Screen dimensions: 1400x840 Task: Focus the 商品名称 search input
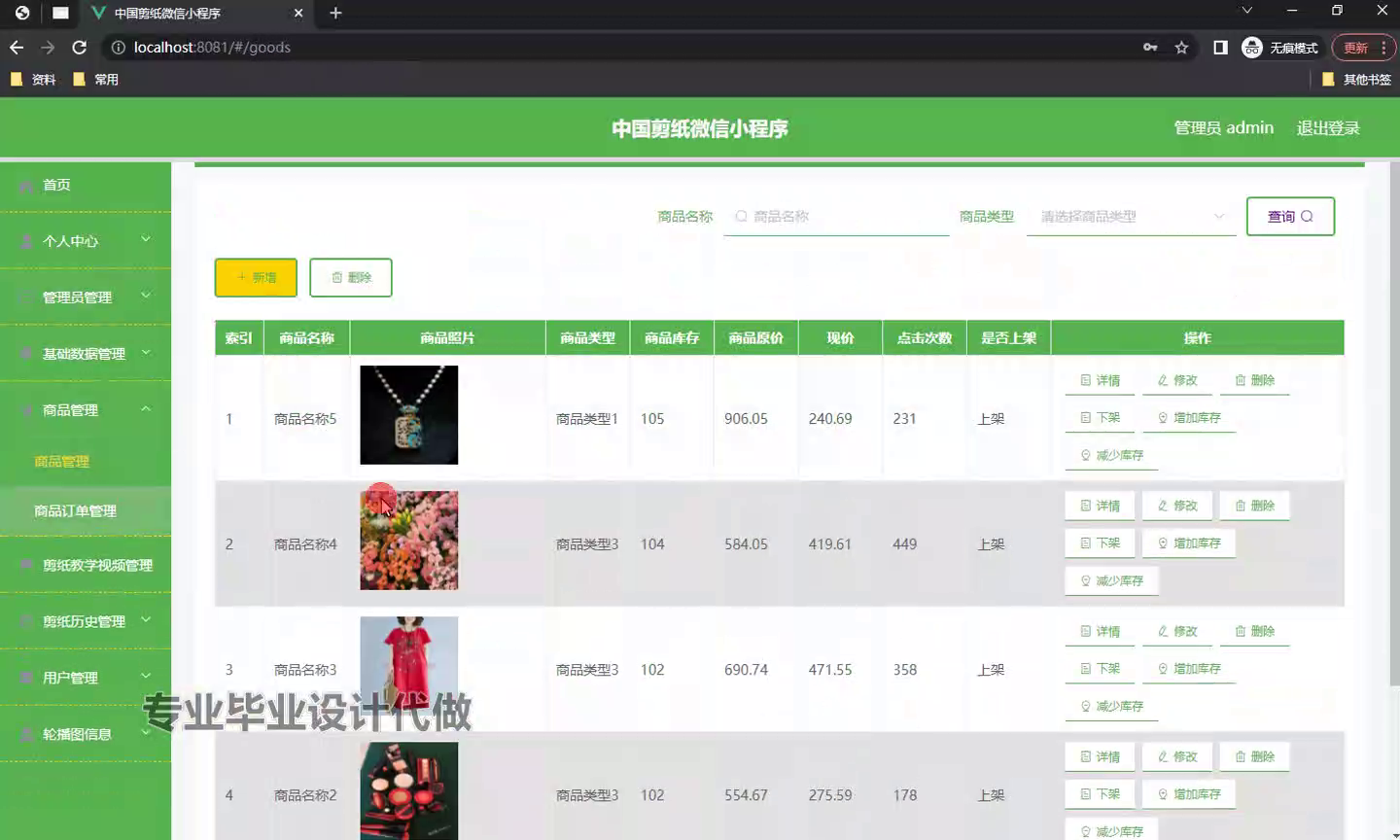[836, 217]
